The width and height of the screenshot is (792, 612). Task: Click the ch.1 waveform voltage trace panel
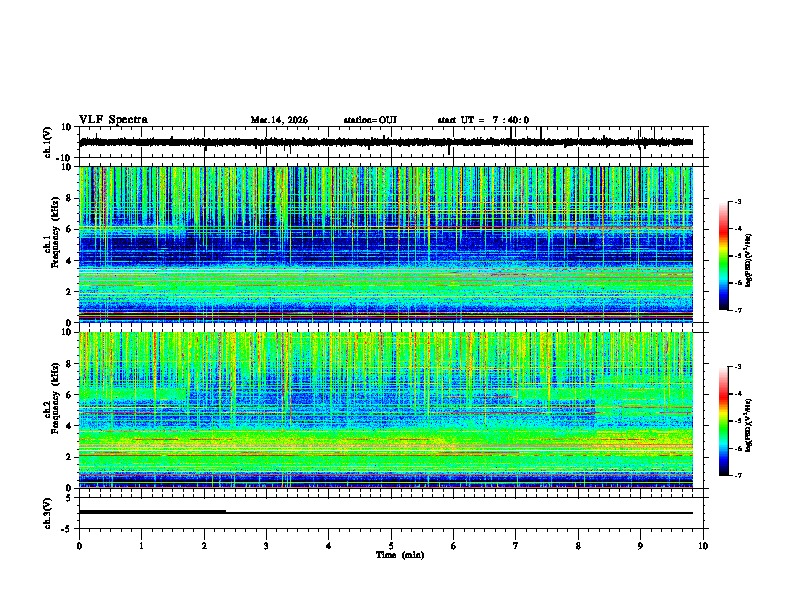[x=393, y=142]
